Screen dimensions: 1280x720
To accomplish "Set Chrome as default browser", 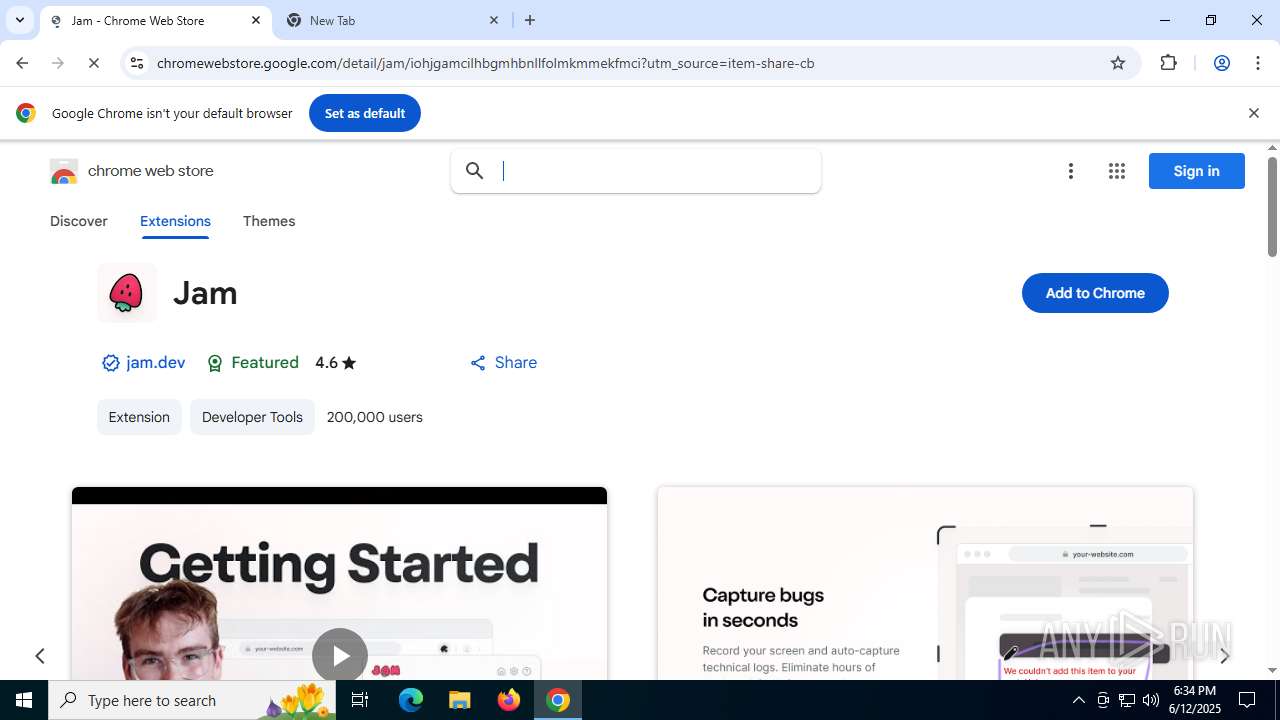I will coord(365,113).
